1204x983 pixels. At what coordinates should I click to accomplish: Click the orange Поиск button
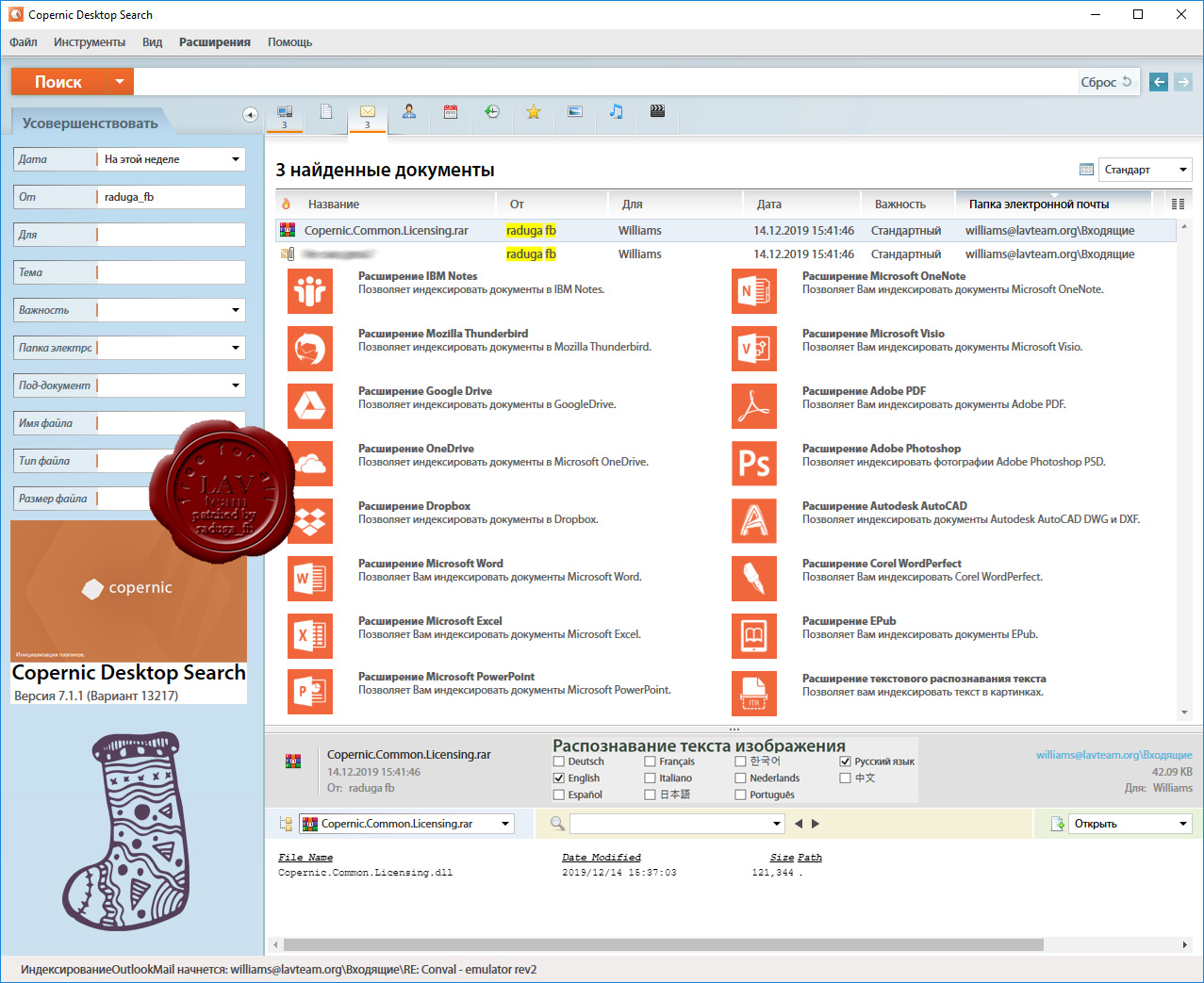point(58,82)
